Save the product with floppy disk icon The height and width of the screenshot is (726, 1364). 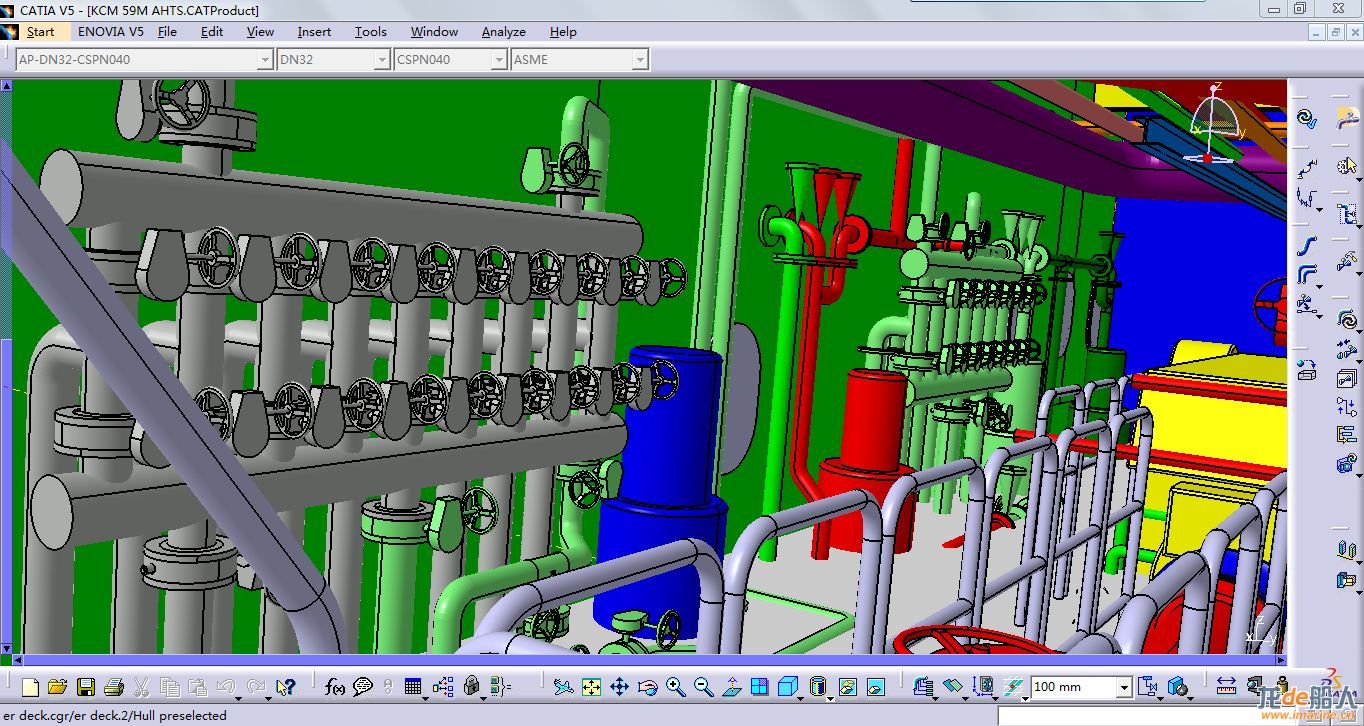(85, 687)
